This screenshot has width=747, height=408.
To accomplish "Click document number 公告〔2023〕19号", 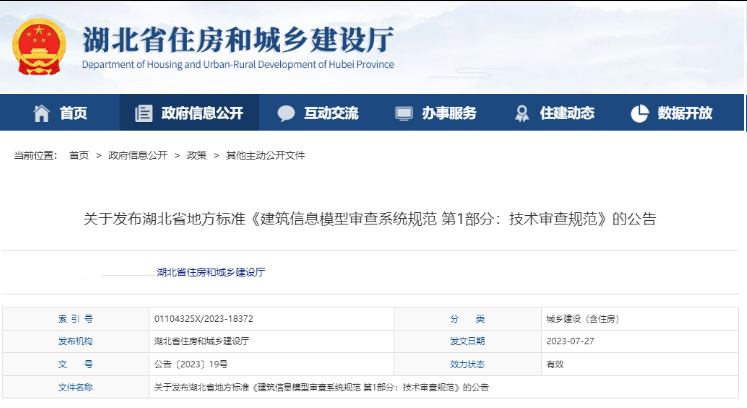I will (191, 364).
